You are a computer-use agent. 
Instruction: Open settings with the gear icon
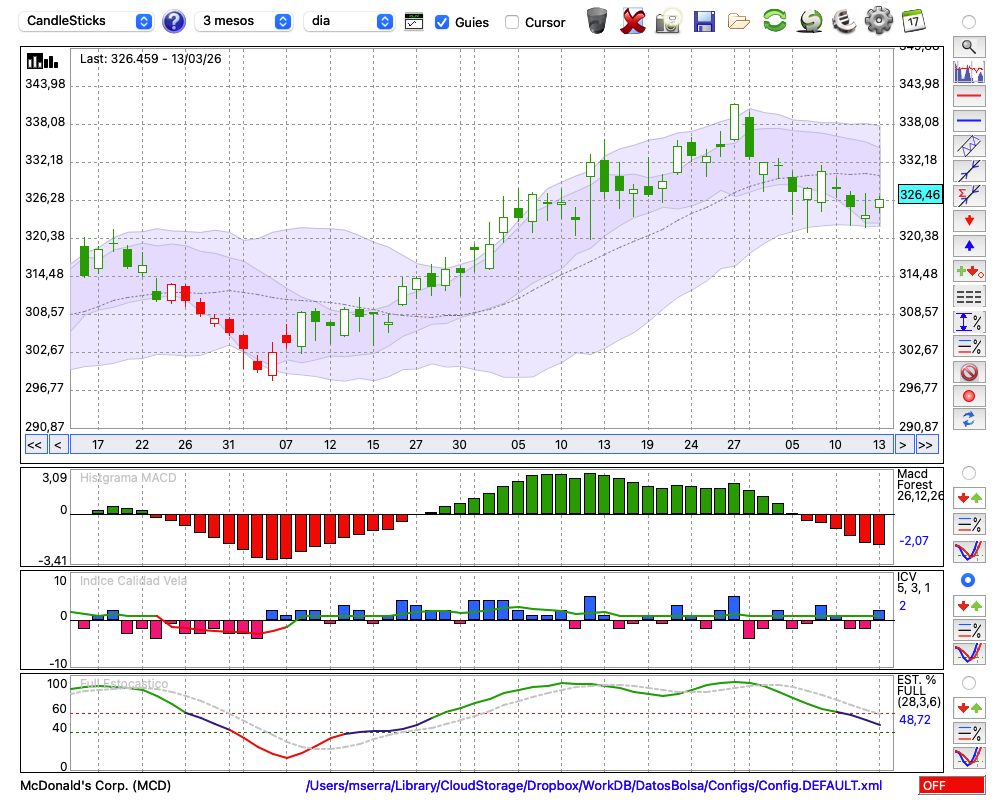click(x=879, y=20)
